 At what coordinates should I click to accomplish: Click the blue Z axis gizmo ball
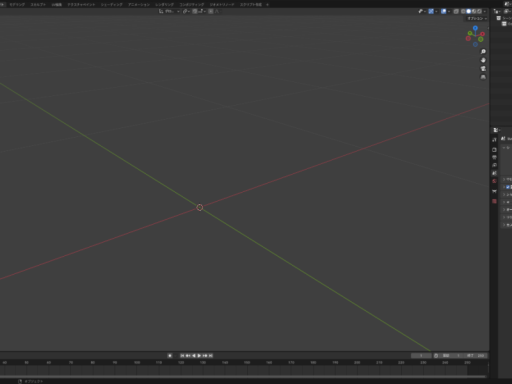pyautogui.click(x=475, y=28)
